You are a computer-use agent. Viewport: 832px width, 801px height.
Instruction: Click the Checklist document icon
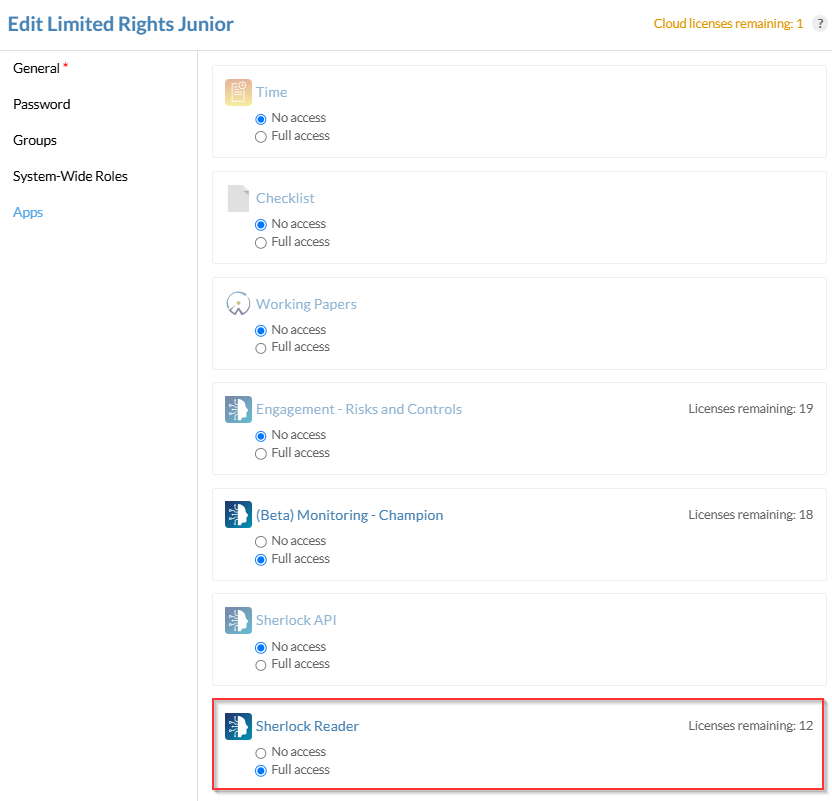click(x=238, y=198)
